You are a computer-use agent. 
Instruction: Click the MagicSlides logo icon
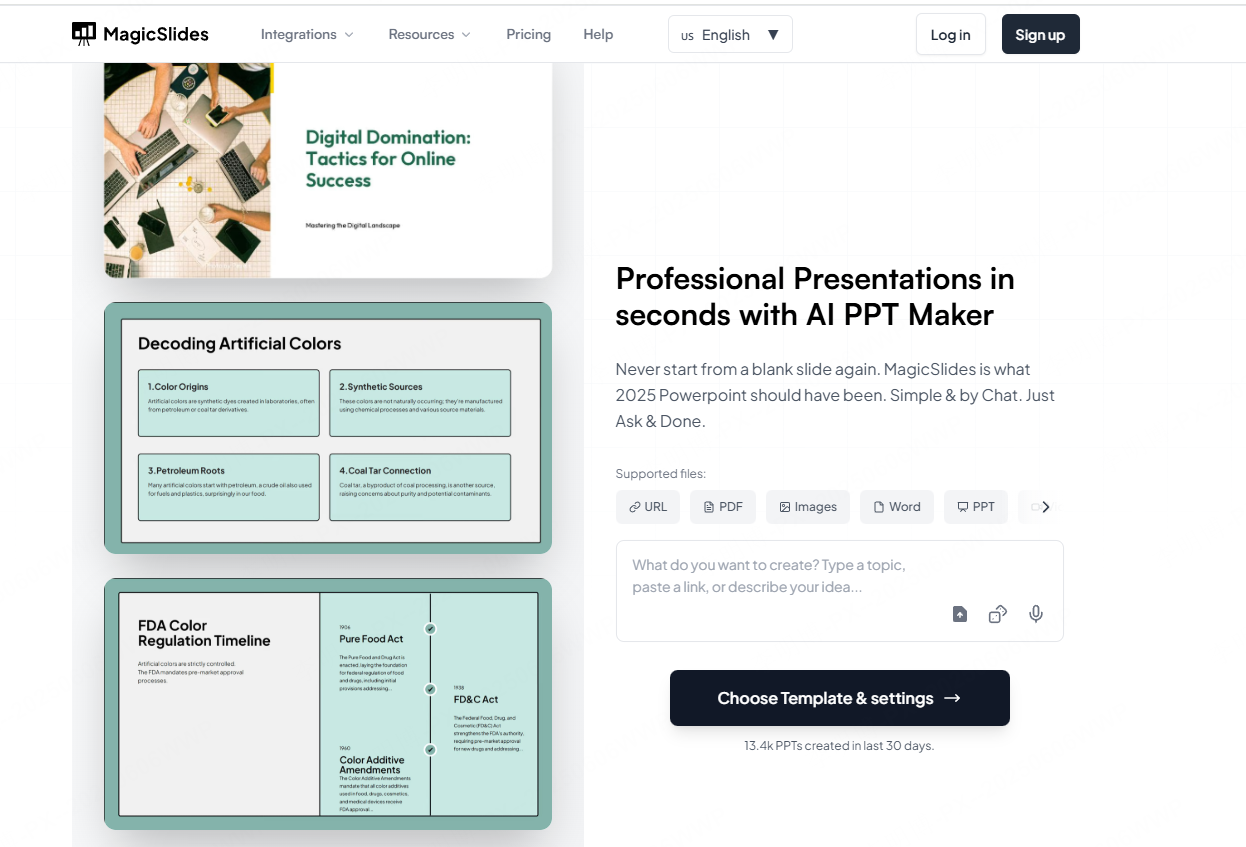pos(84,34)
